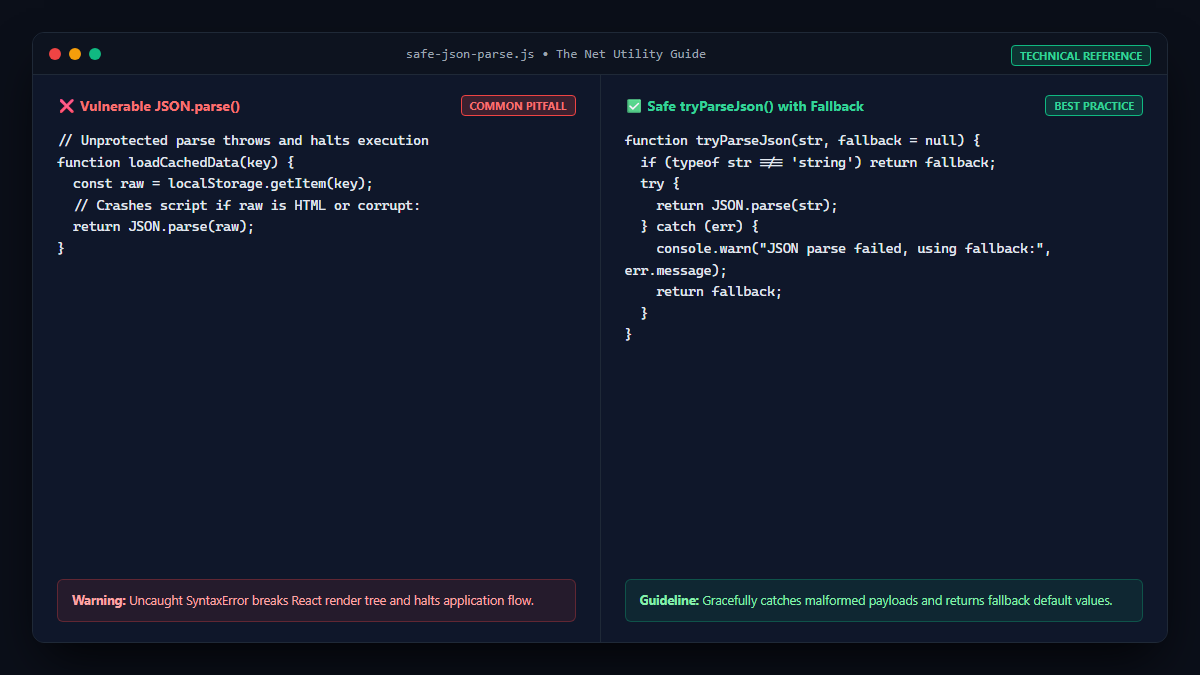Viewport: 1200px width, 675px height.
Task: Click the typeof str 'string' check line
Action: point(818,162)
